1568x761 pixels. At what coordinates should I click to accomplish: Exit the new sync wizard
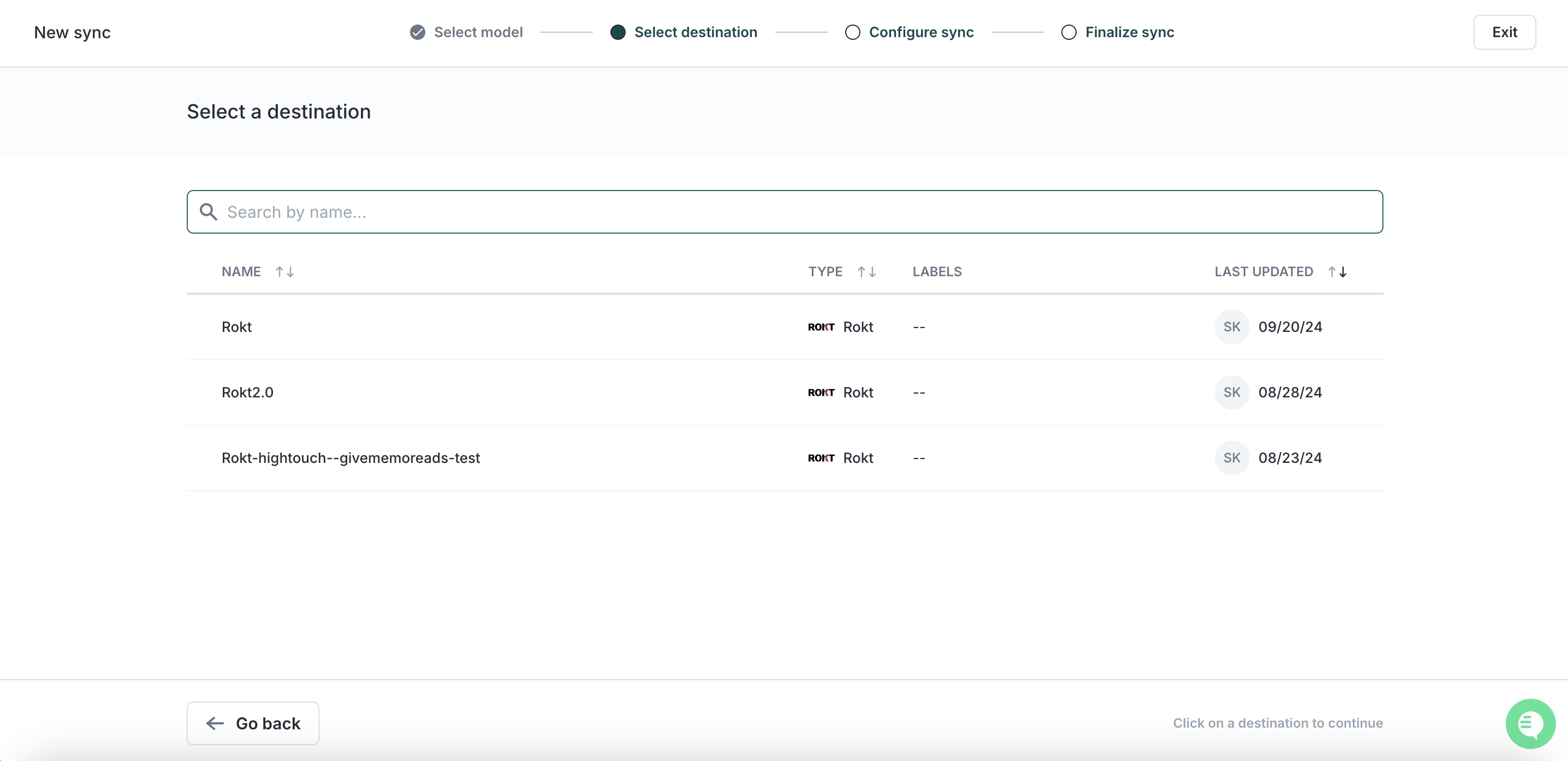pos(1504,32)
